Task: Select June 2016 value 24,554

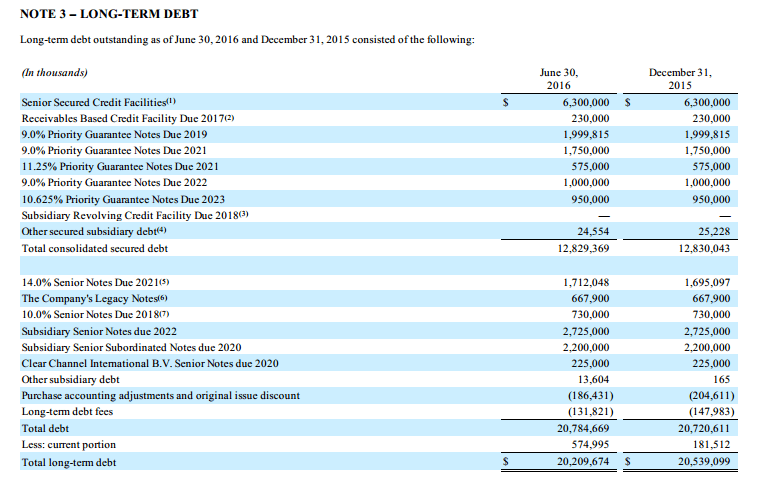Action: [593, 231]
